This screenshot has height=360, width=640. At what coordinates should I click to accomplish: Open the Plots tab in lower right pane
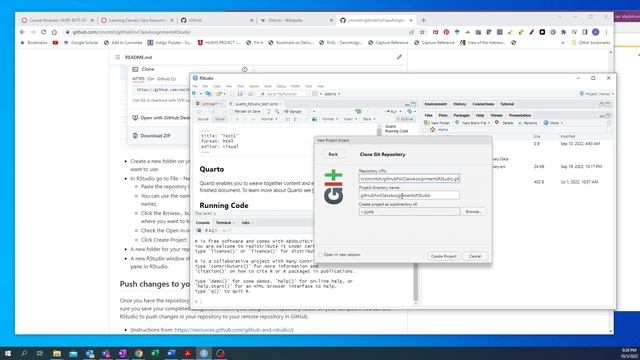click(x=443, y=116)
